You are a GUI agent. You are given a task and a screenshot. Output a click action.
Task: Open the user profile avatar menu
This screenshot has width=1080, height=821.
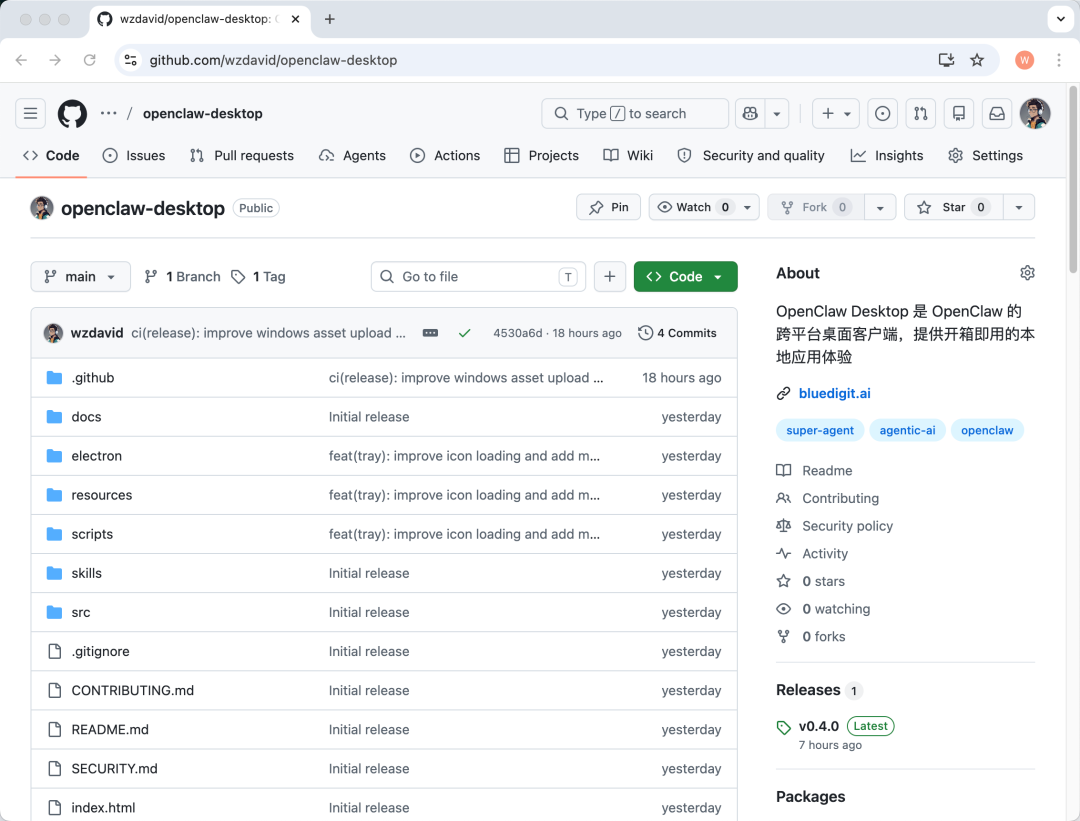click(x=1035, y=114)
